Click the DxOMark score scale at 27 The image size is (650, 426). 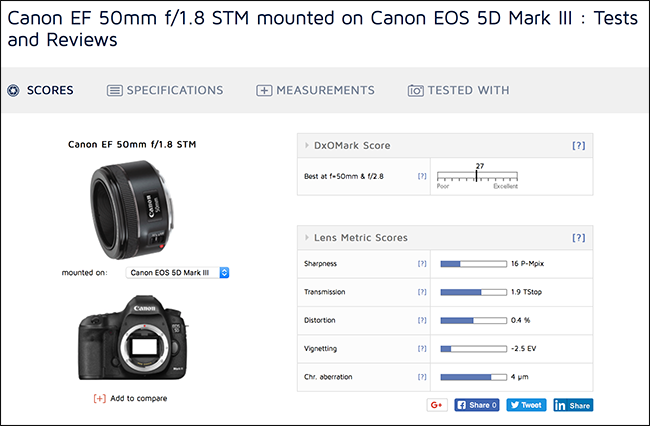click(477, 176)
